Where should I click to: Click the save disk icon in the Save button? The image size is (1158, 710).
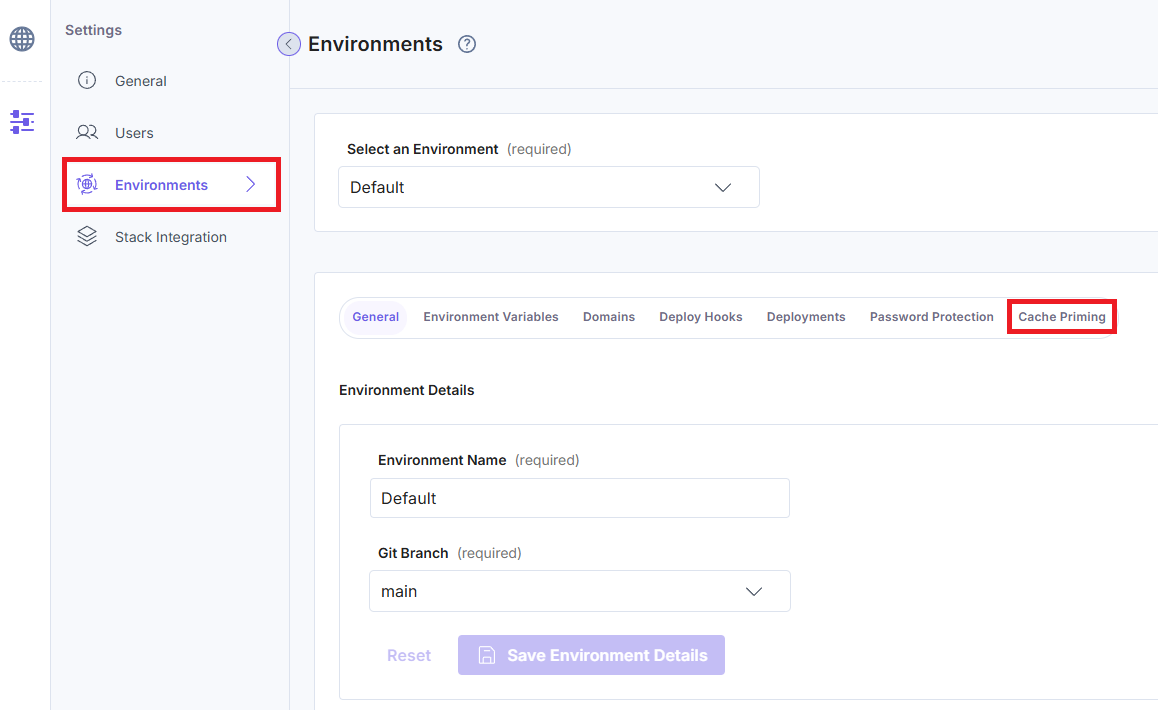pos(487,655)
